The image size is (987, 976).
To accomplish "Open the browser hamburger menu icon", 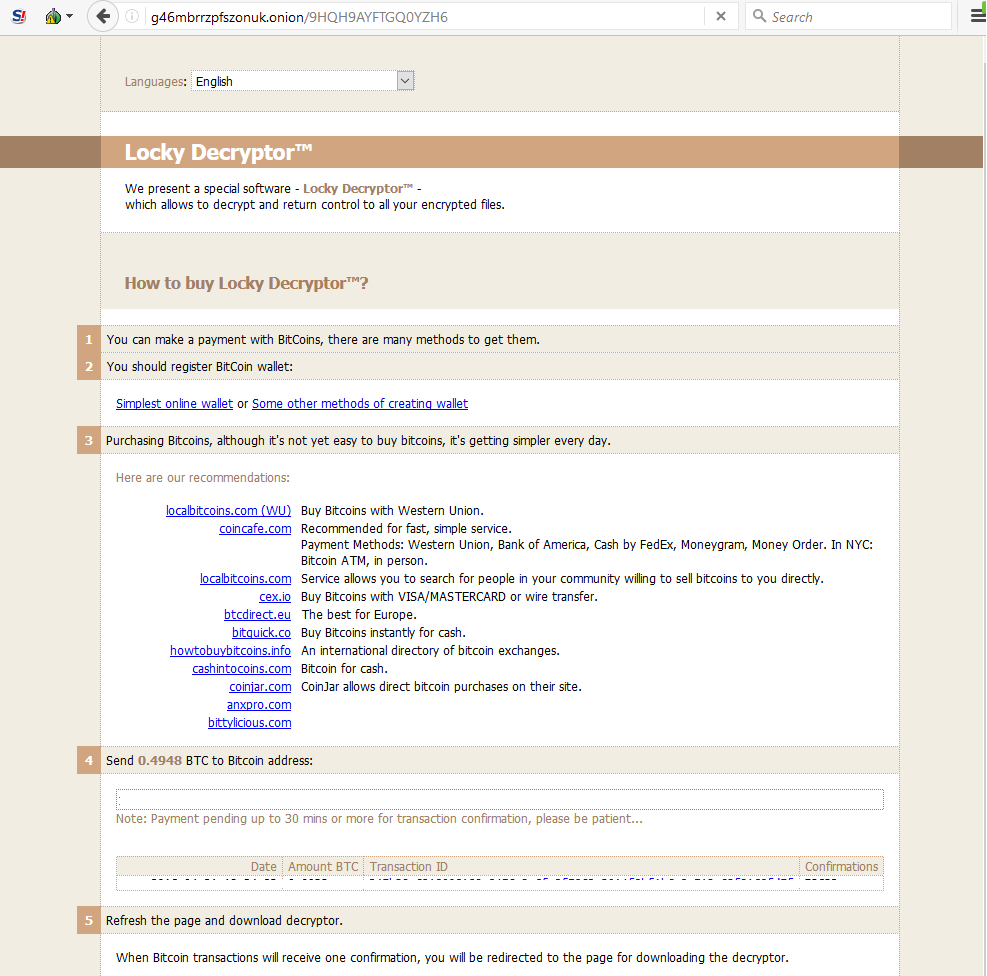I will [x=977, y=16].
